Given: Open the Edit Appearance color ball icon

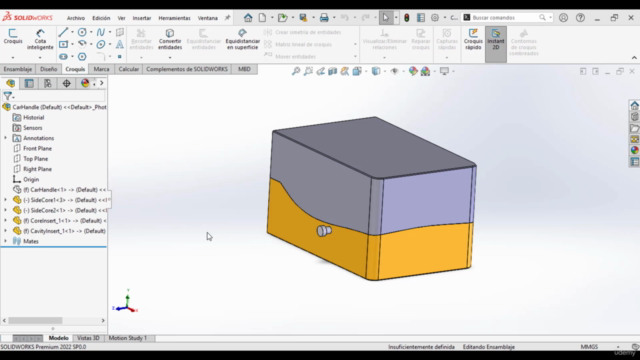Looking at the screenshot, I should [x=413, y=71].
